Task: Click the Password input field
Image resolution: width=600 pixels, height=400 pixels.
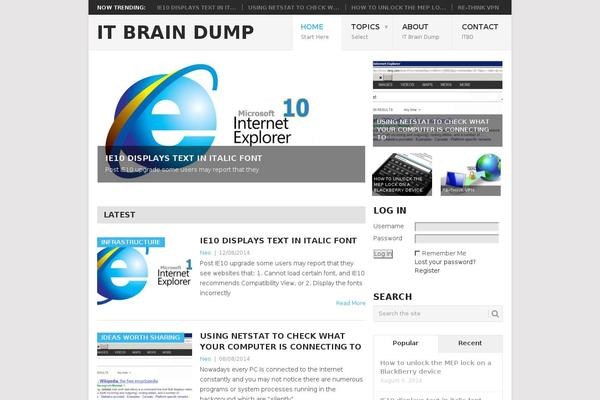Action: pyautogui.click(x=457, y=239)
